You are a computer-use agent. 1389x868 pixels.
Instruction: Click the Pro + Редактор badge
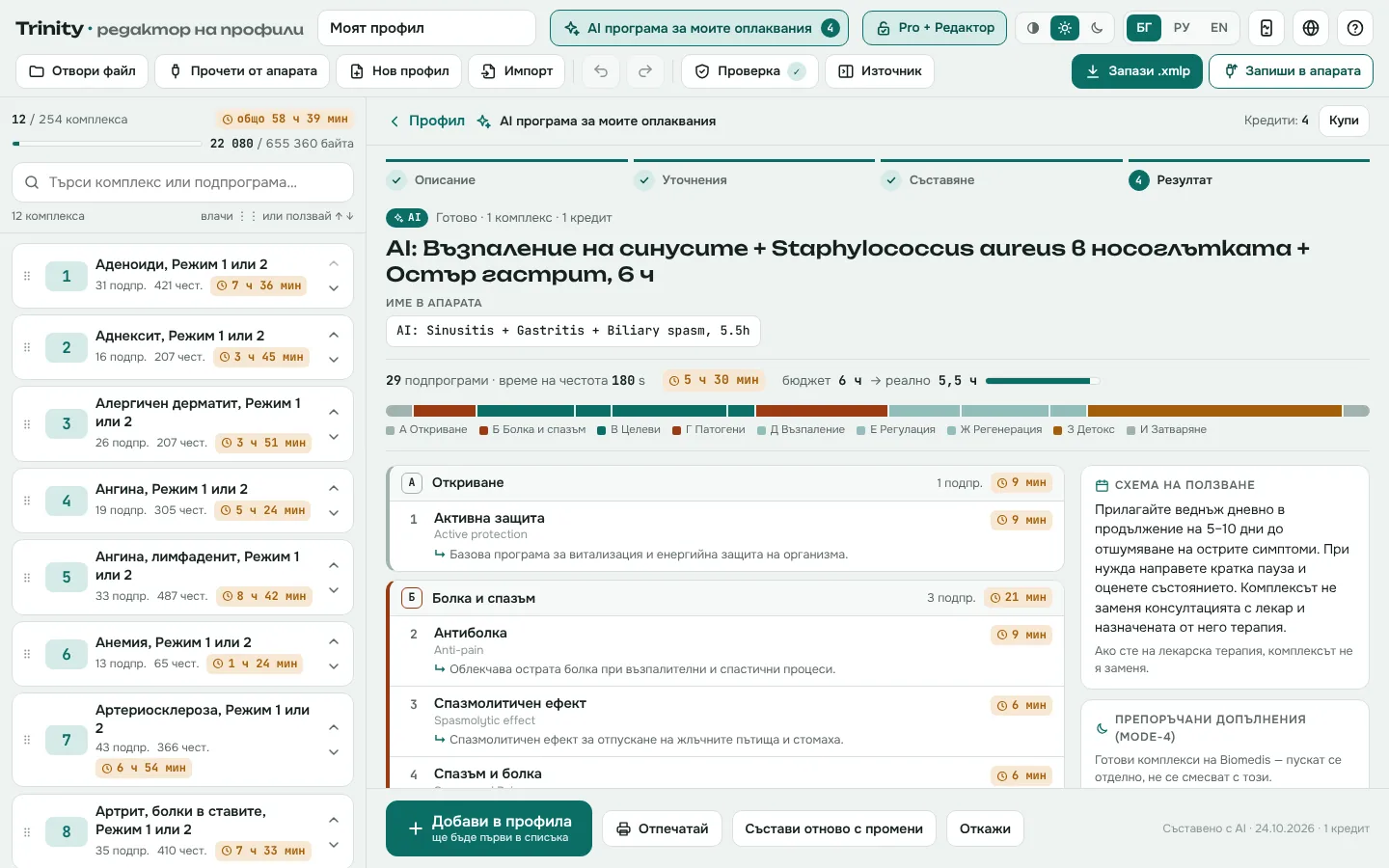pyautogui.click(x=935, y=28)
